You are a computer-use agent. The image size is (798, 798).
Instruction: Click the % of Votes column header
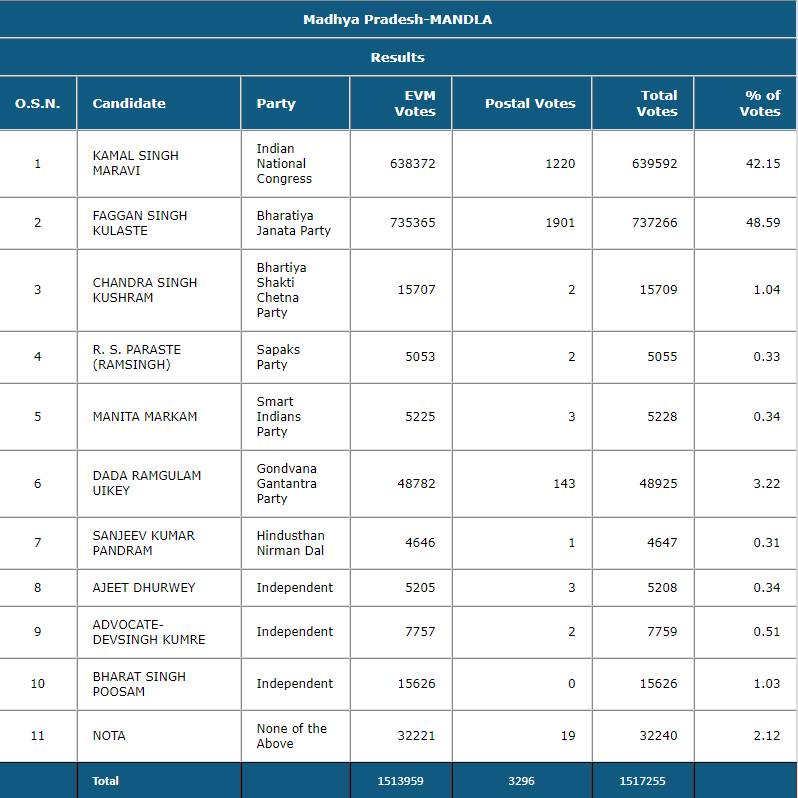[760, 103]
